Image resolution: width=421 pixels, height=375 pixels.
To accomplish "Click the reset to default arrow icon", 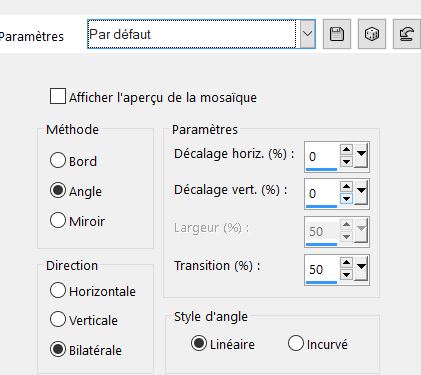I will 407,34.
